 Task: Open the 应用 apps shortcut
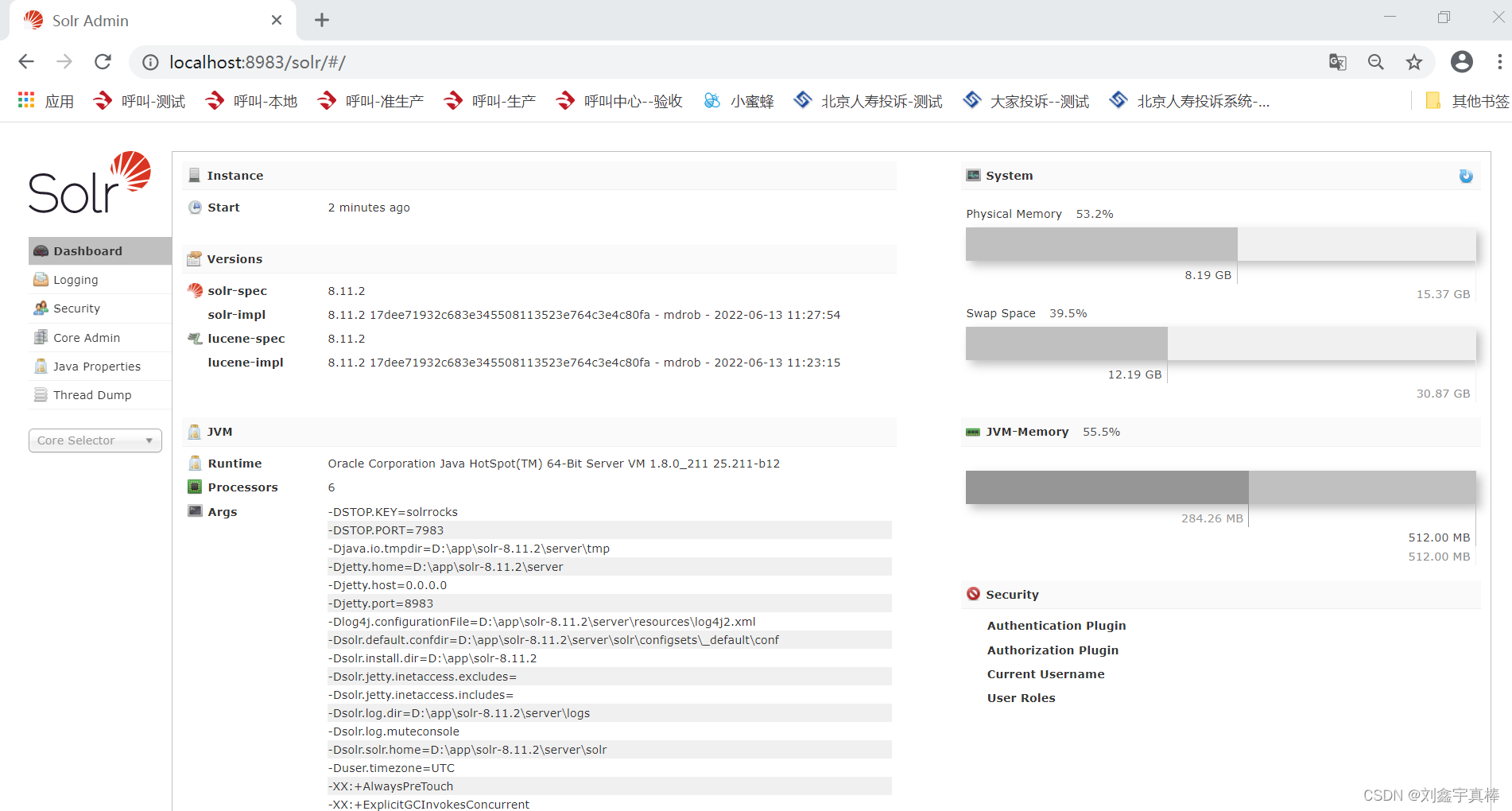[x=46, y=101]
